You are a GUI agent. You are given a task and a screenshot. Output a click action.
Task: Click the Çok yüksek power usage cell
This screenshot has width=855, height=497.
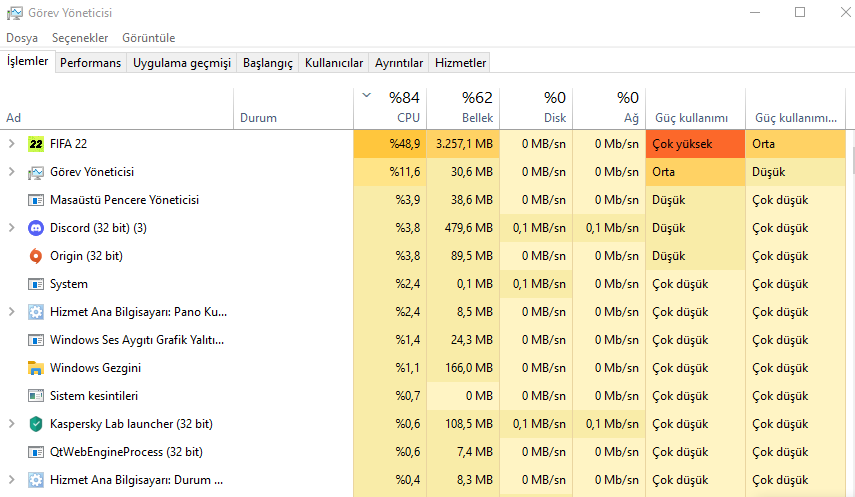695,144
